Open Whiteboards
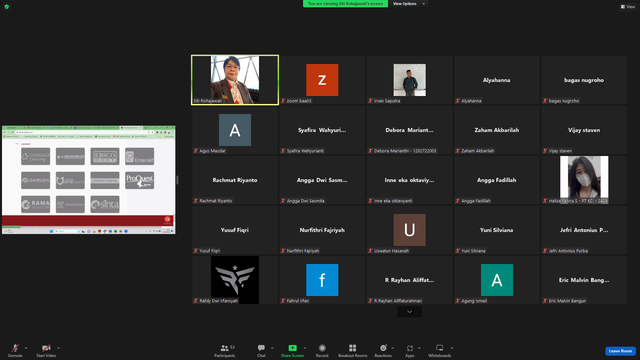 pos(440,350)
